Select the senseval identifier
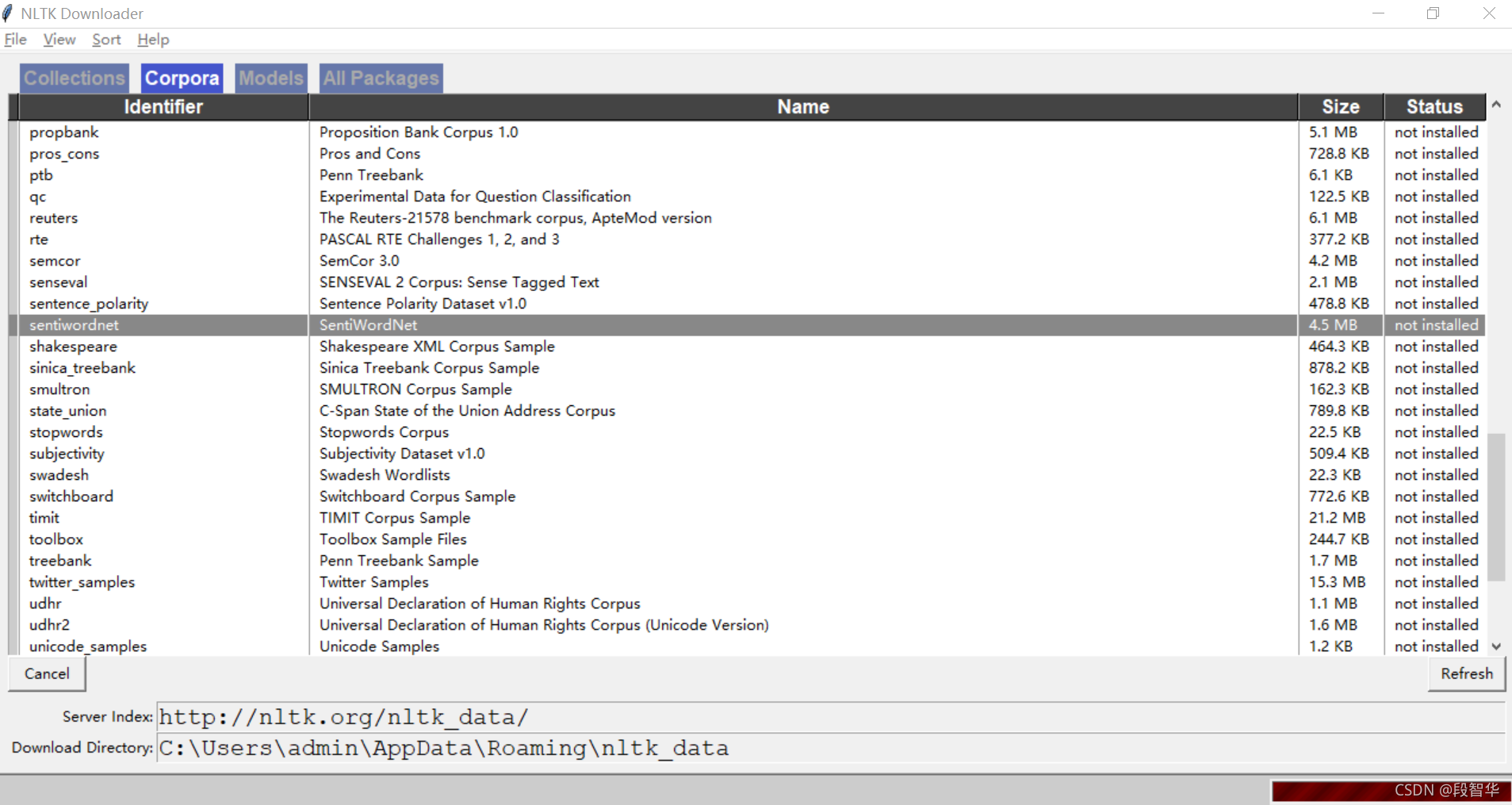1512x805 pixels. tap(59, 282)
